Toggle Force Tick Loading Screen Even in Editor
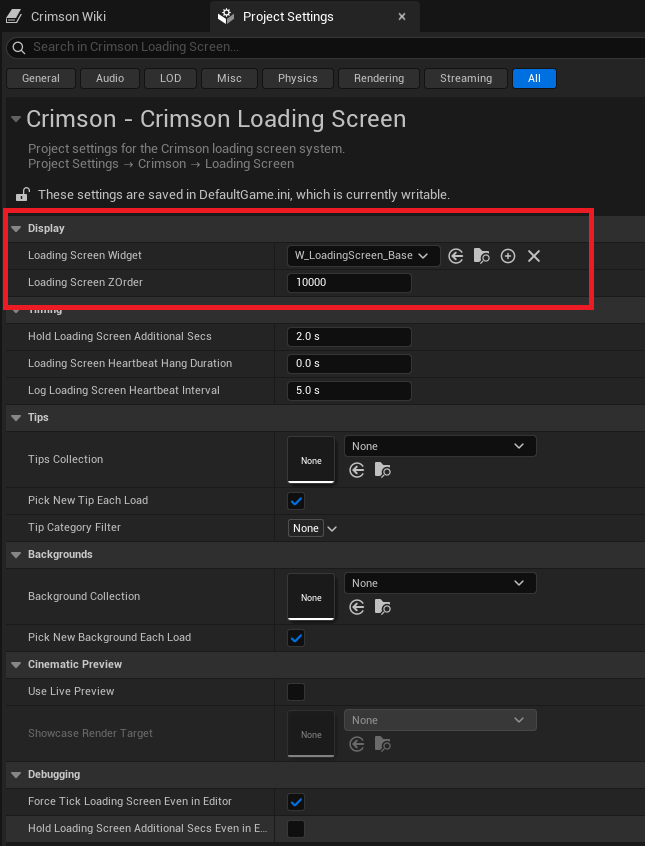 tap(296, 802)
